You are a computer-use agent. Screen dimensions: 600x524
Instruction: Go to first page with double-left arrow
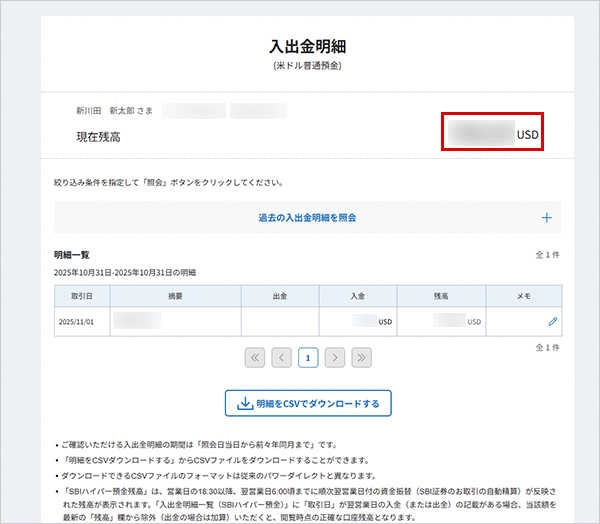pyautogui.click(x=255, y=357)
